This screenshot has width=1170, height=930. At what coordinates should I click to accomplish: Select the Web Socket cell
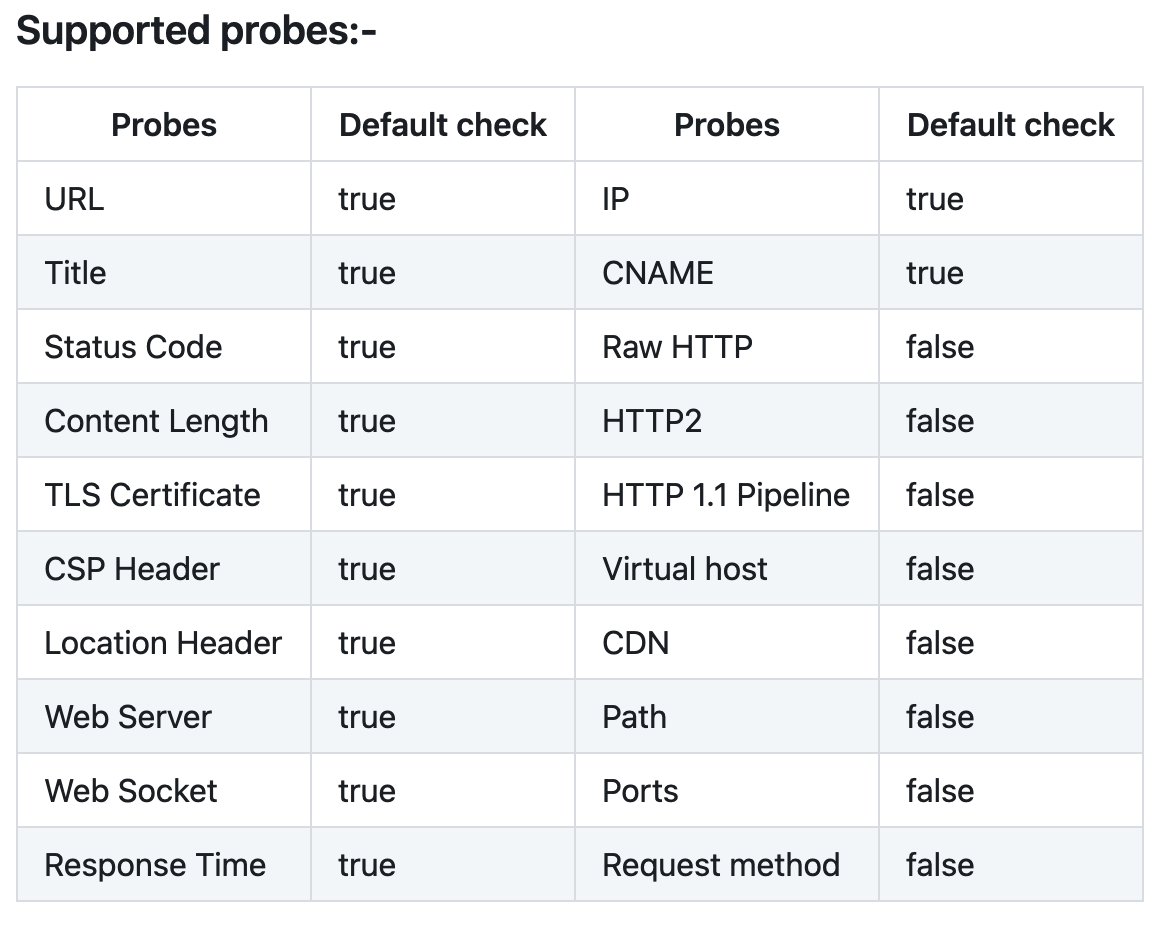click(164, 790)
